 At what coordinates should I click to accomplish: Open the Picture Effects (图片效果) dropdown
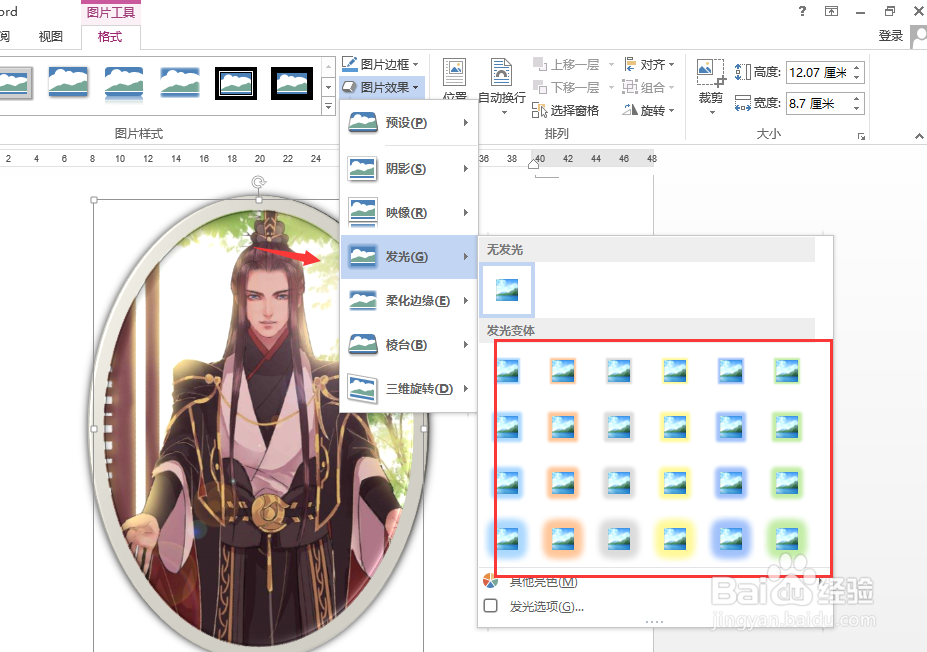click(x=381, y=87)
